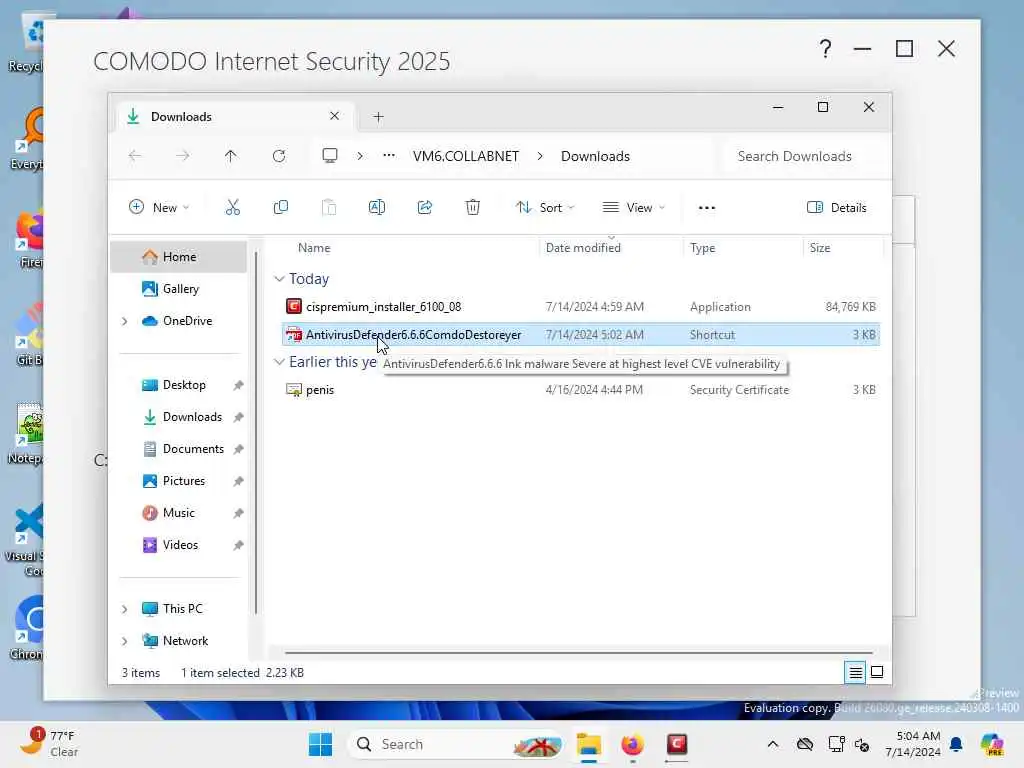1024x768 pixels.
Task: Collapse the Today group
Action: pyautogui.click(x=280, y=279)
